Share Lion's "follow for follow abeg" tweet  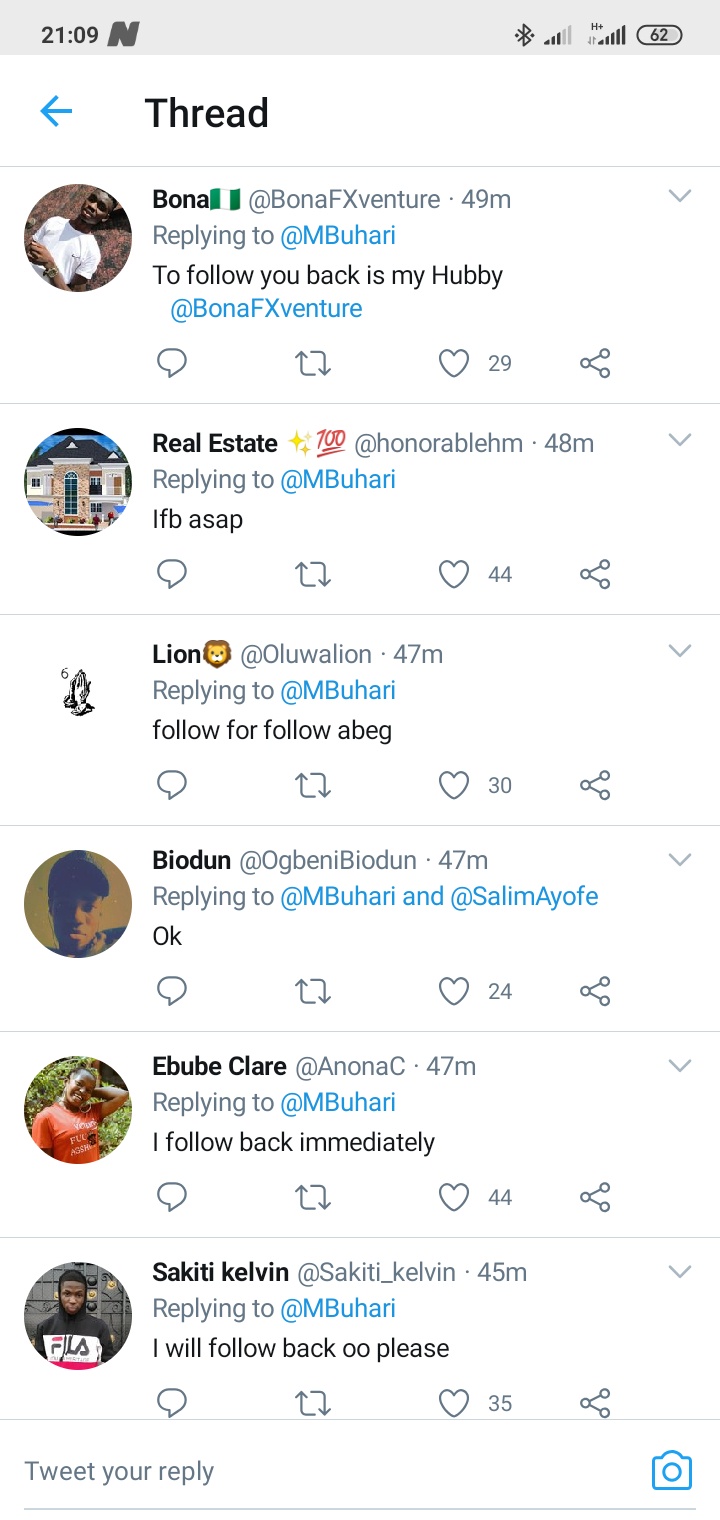tap(595, 785)
